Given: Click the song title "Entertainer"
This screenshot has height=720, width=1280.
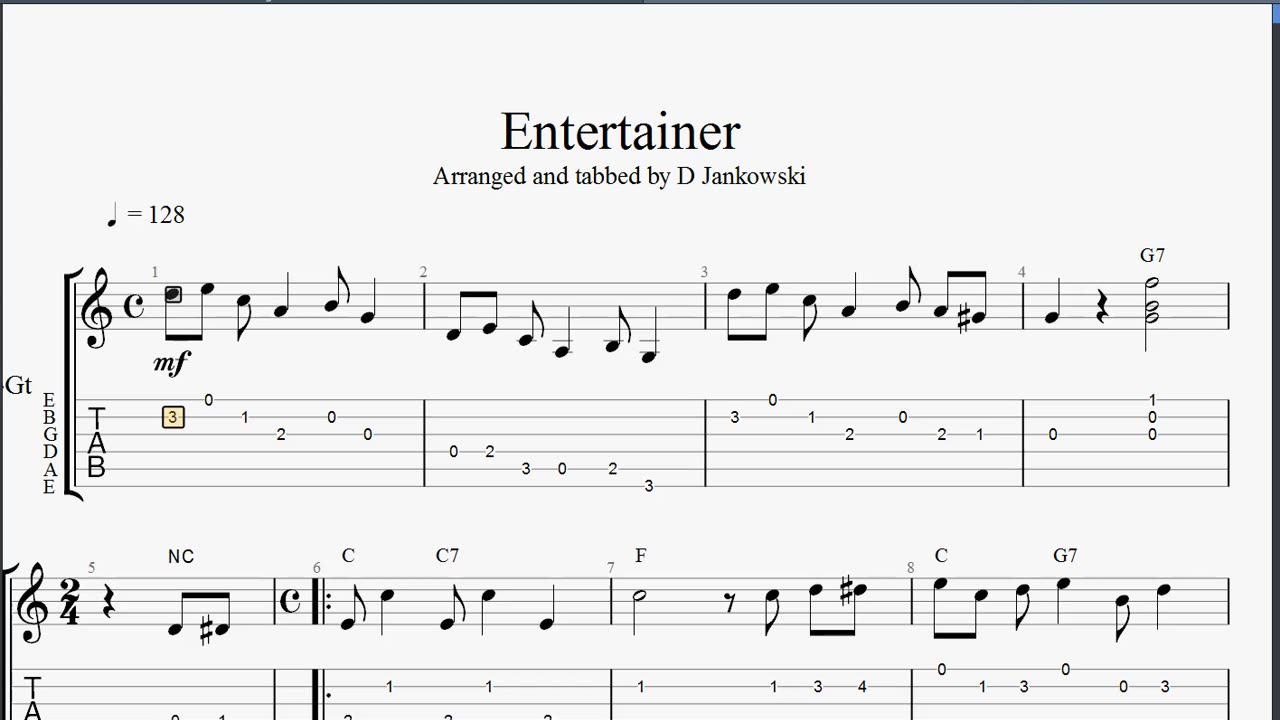Looking at the screenshot, I should [620, 132].
